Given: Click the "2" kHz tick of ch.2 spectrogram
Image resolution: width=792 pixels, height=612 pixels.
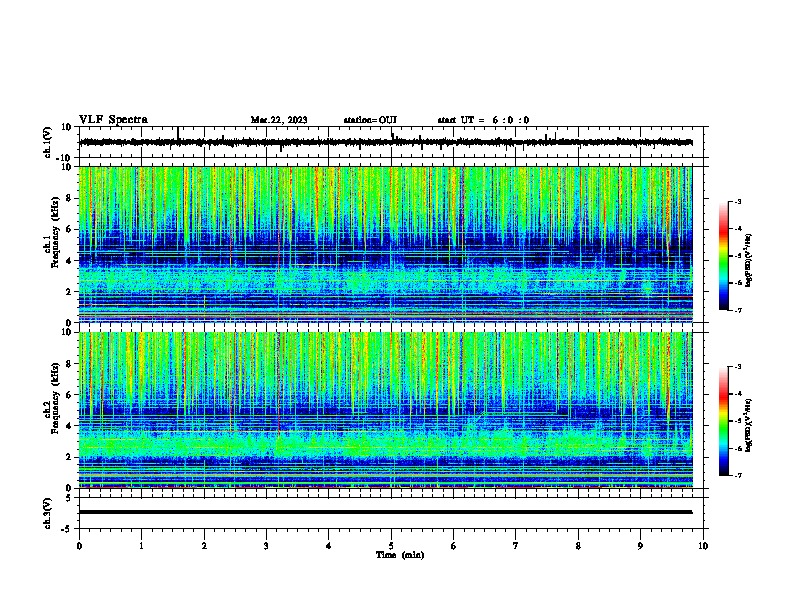Looking at the screenshot, I should point(70,457).
